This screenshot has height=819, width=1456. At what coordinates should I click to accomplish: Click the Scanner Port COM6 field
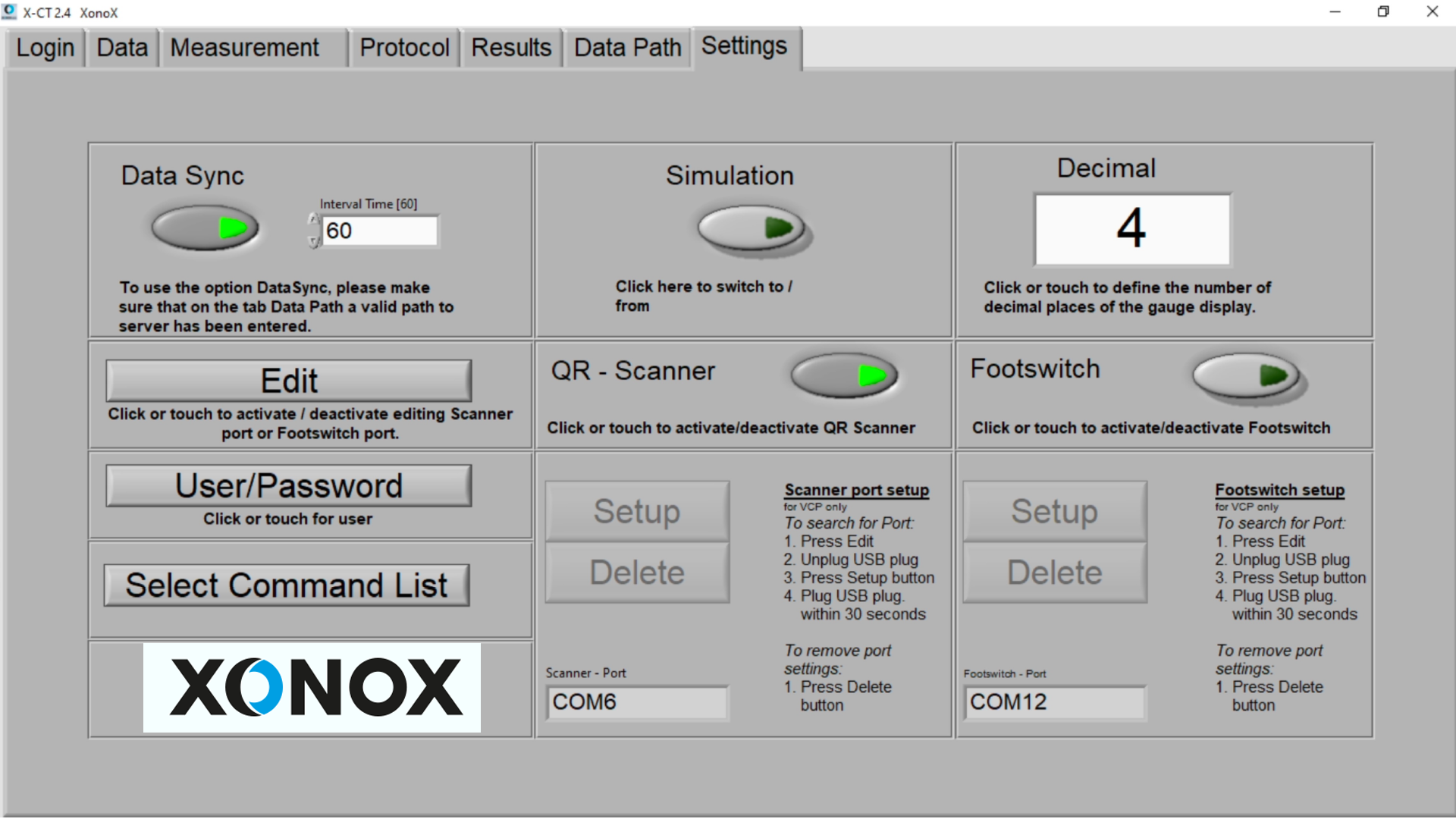click(x=635, y=702)
